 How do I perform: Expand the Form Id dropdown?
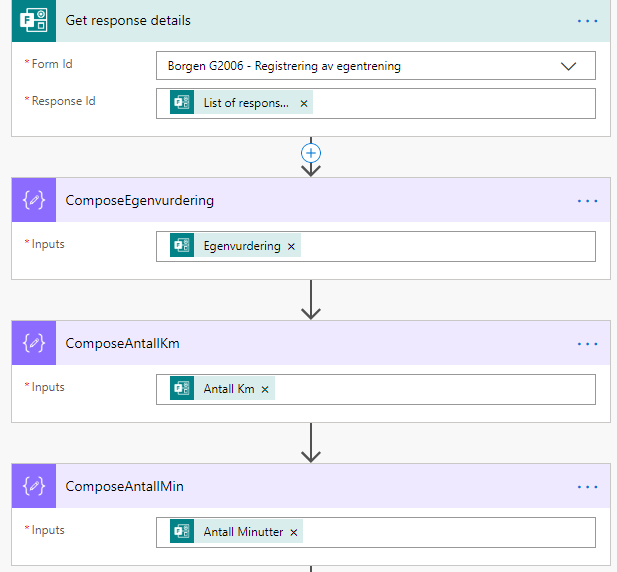(x=568, y=66)
